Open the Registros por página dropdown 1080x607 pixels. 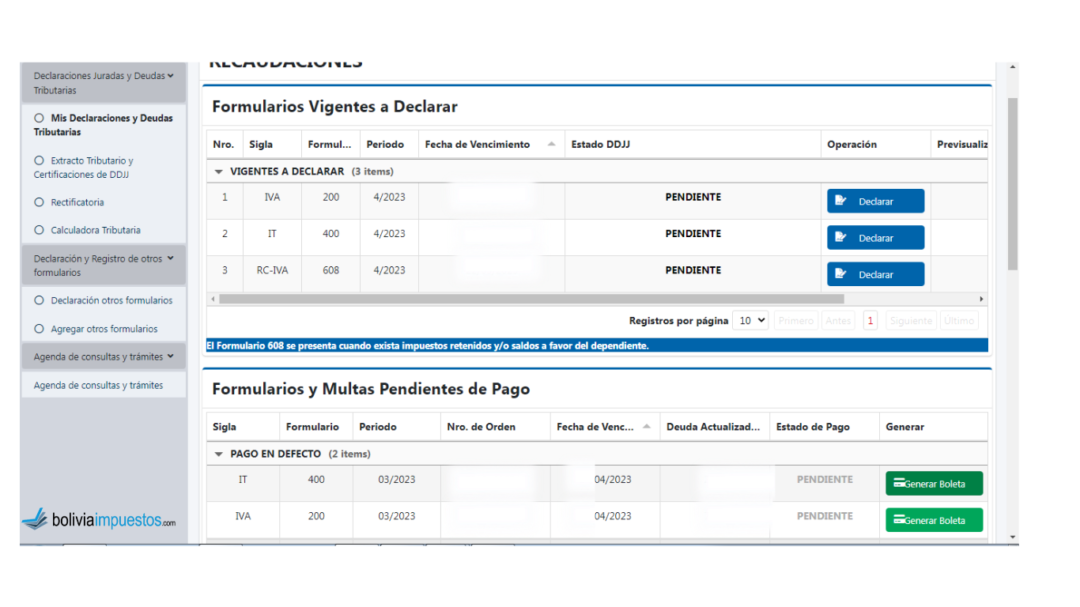click(750, 321)
